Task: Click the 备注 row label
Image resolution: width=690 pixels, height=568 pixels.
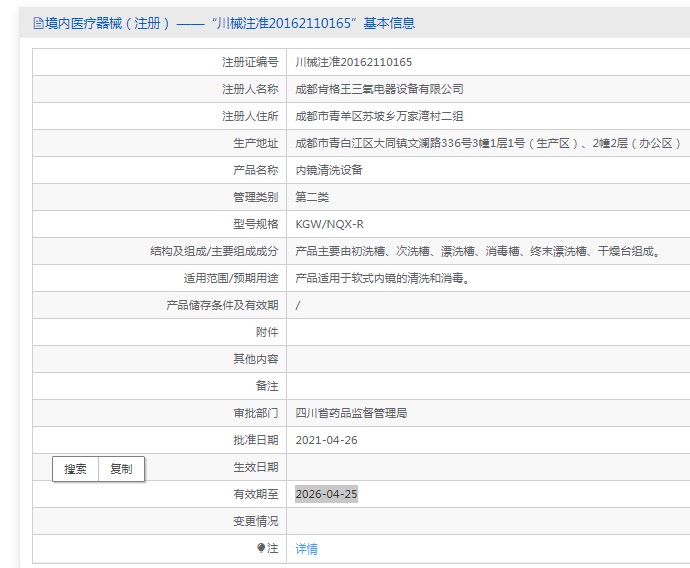Action: point(267,386)
